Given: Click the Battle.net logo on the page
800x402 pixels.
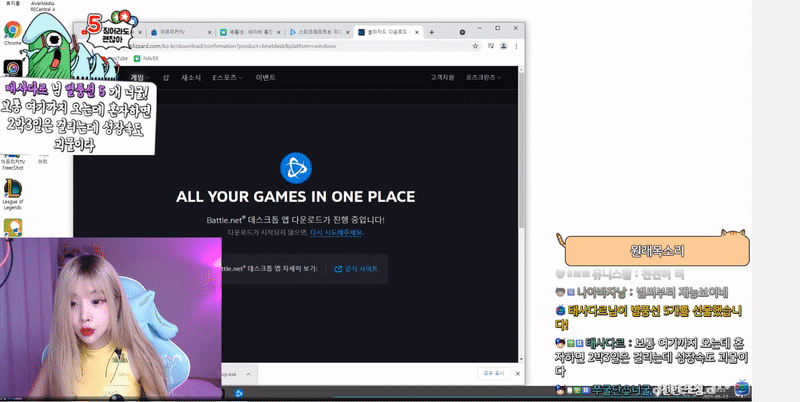Looking at the screenshot, I should click(x=296, y=168).
